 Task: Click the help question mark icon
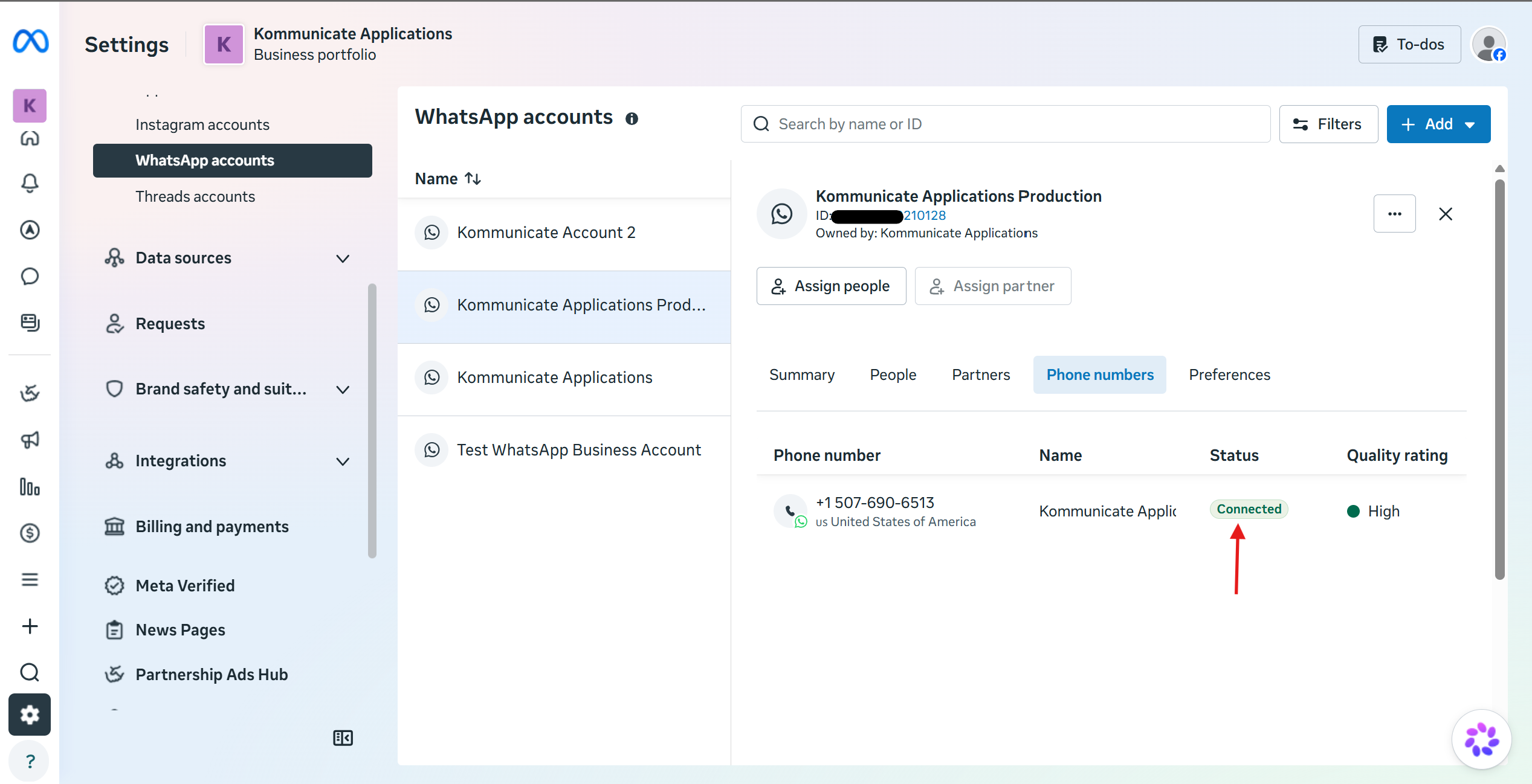30,761
